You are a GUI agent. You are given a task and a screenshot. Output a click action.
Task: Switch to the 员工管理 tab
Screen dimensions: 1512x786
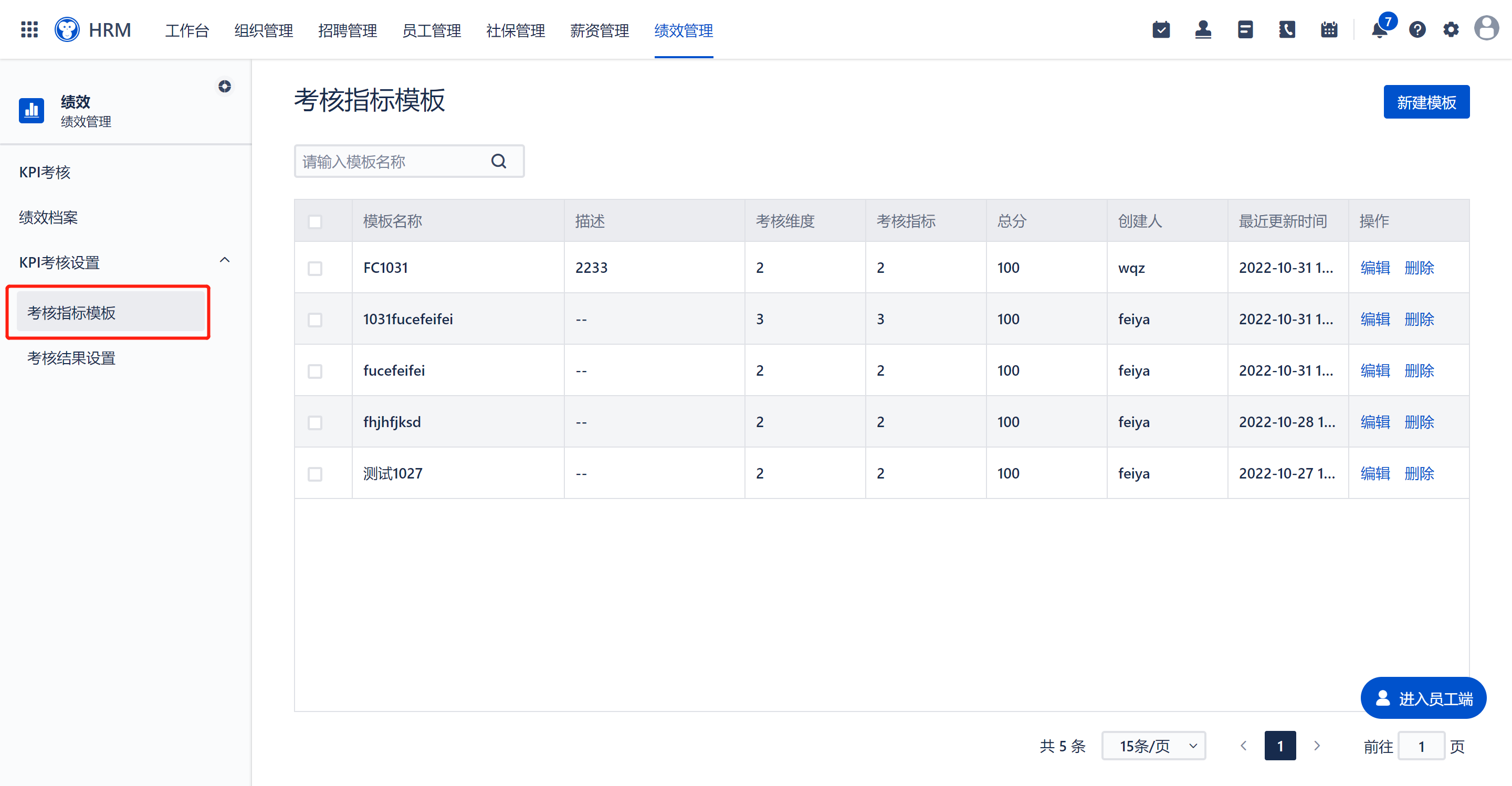(432, 30)
